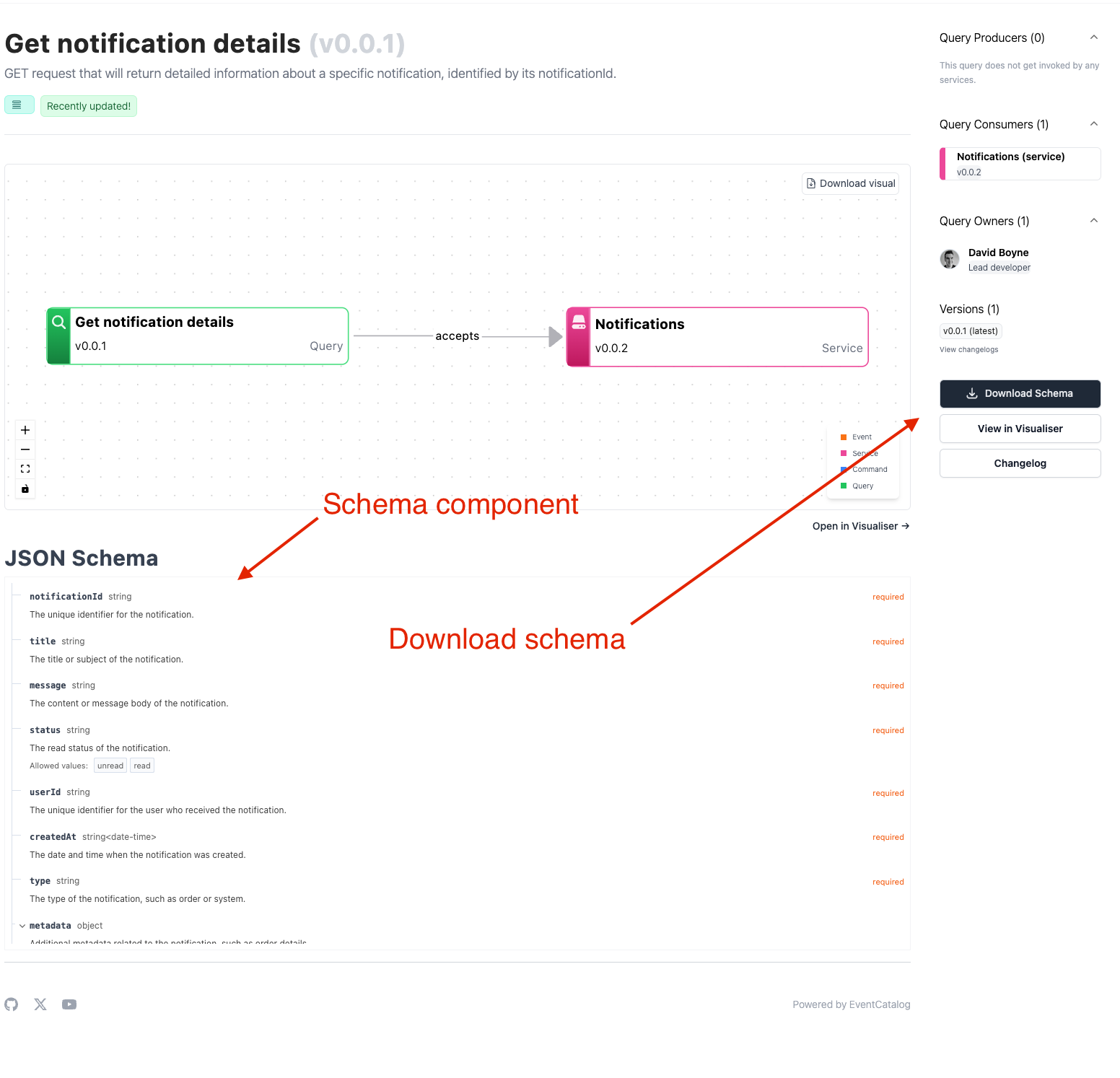Click the Download visual button

(851, 183)
